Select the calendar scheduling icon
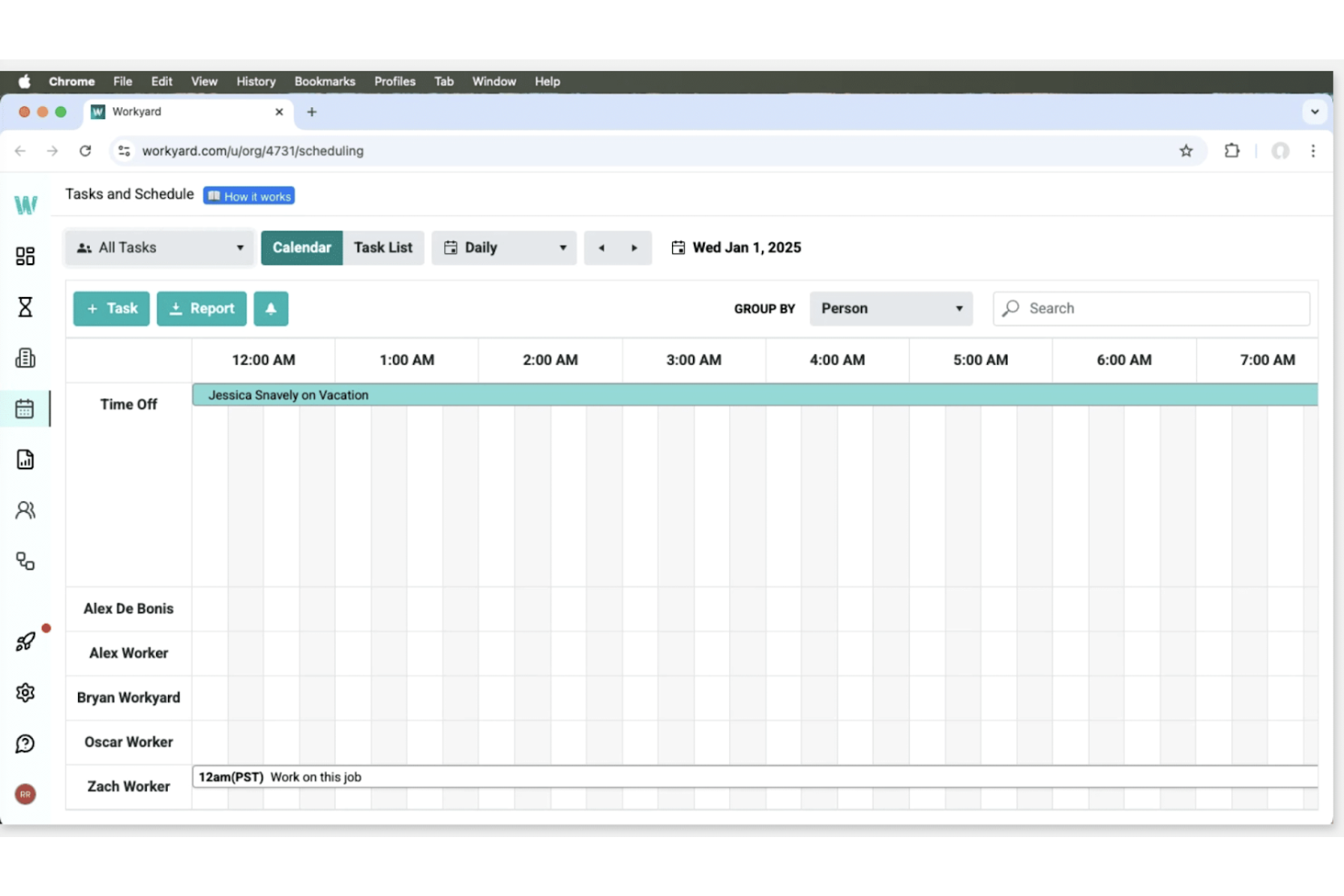Viewport: 1344px width, 896px height. point(25,409)
